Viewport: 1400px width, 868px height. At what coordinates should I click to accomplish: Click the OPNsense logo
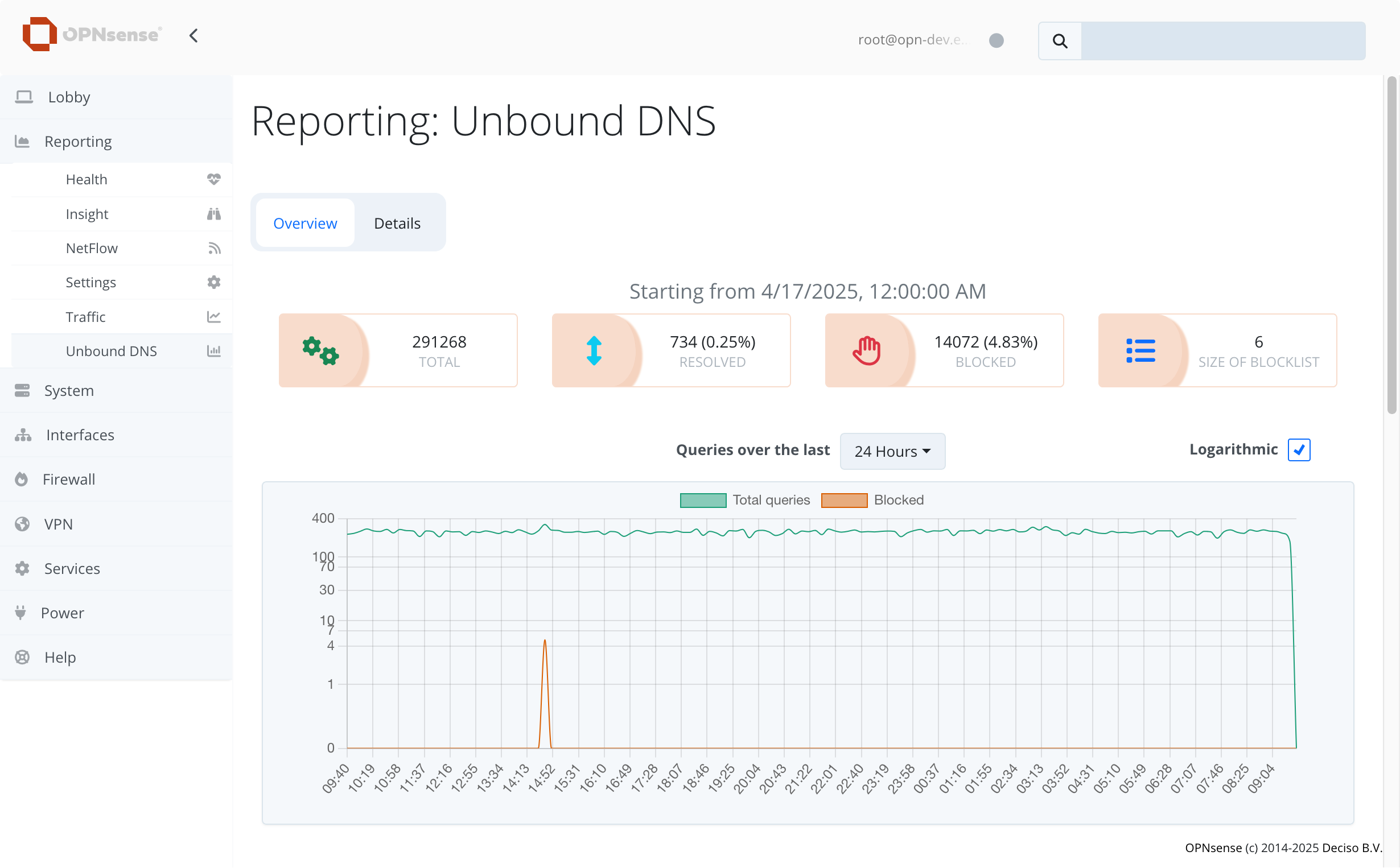coord(92,35)
